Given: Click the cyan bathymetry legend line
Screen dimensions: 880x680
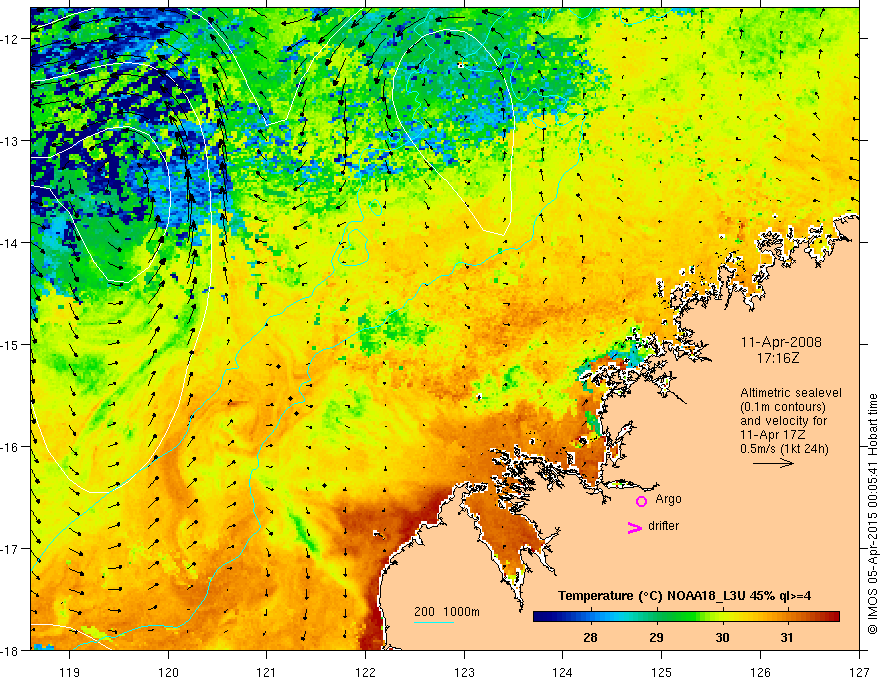Looking at the screenshot, I should [x=434, y=622].
